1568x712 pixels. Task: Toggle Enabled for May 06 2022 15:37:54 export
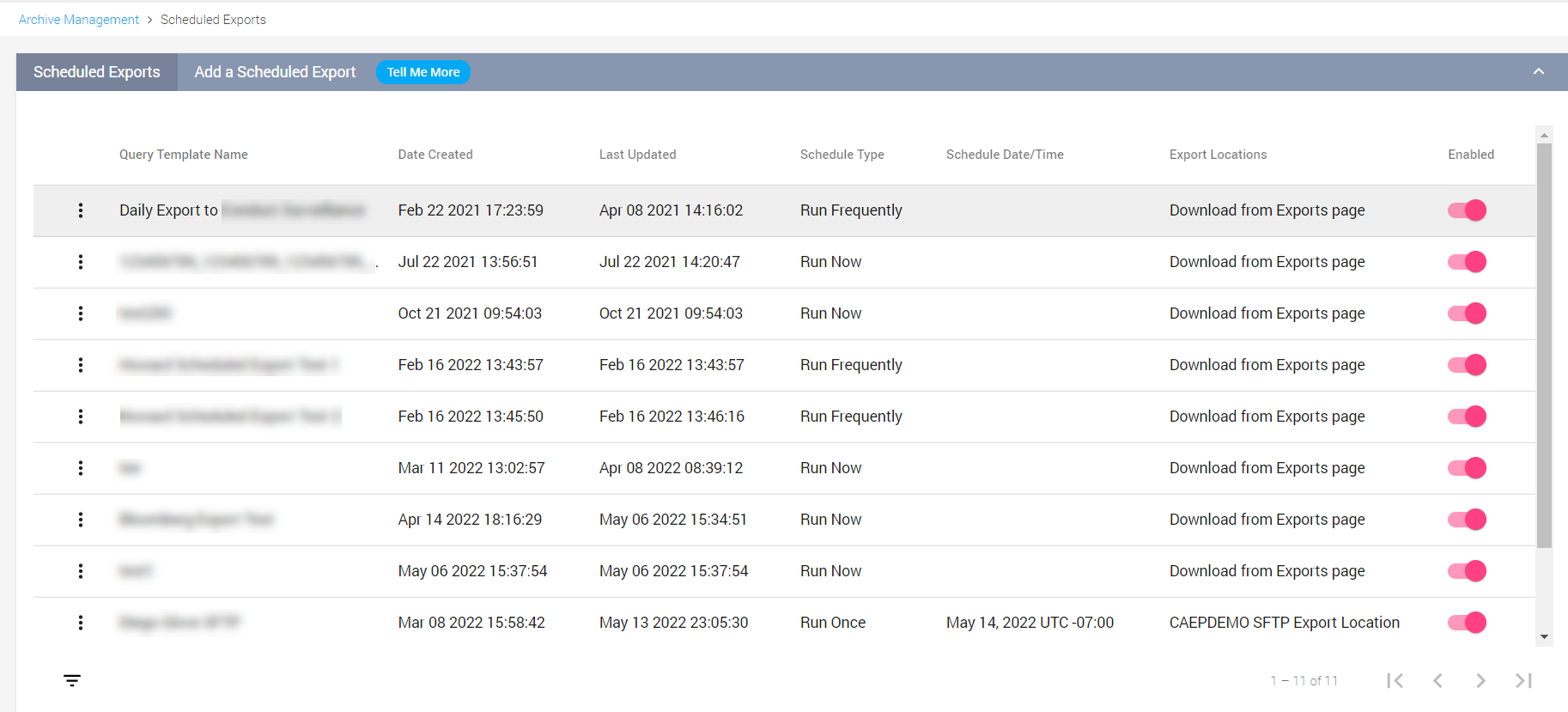[1467, 571]
